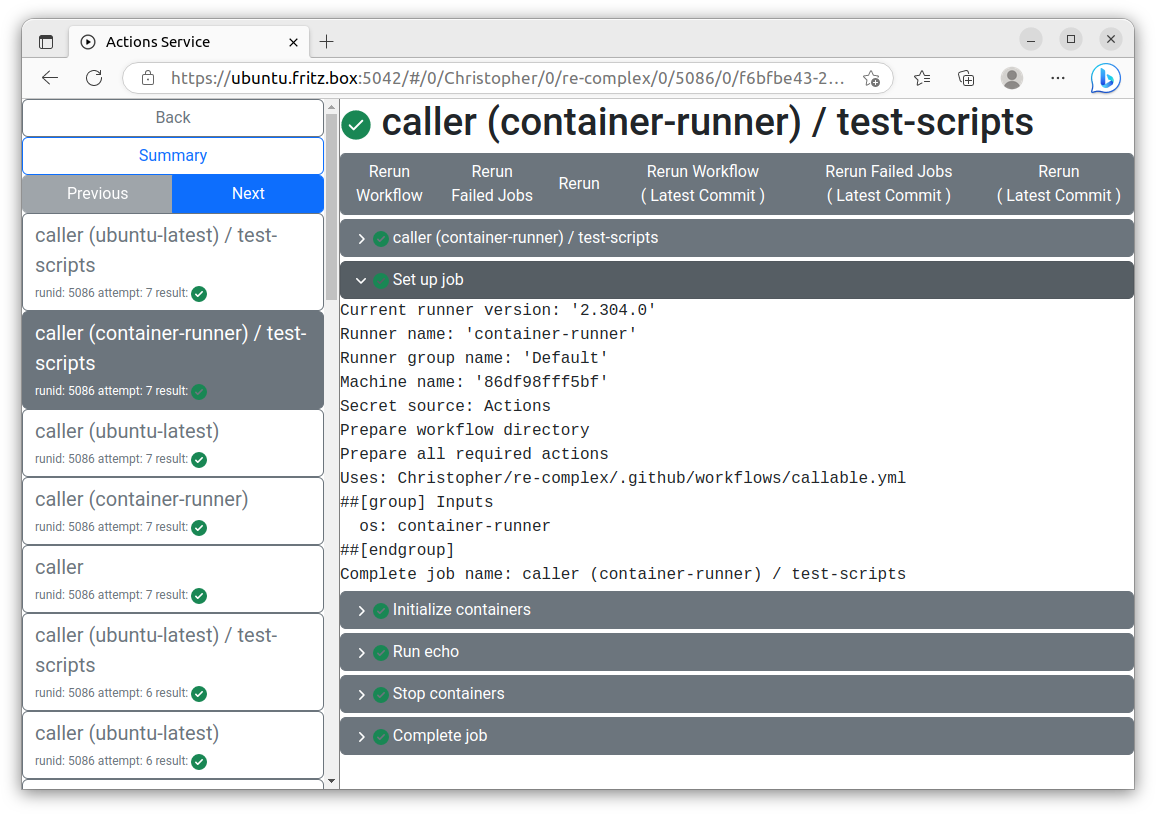The width and height of the screenshot is (1156, 814).
Task: Open the tab actions menu icon
Action: pyautogui.click(x=46, y=42)
